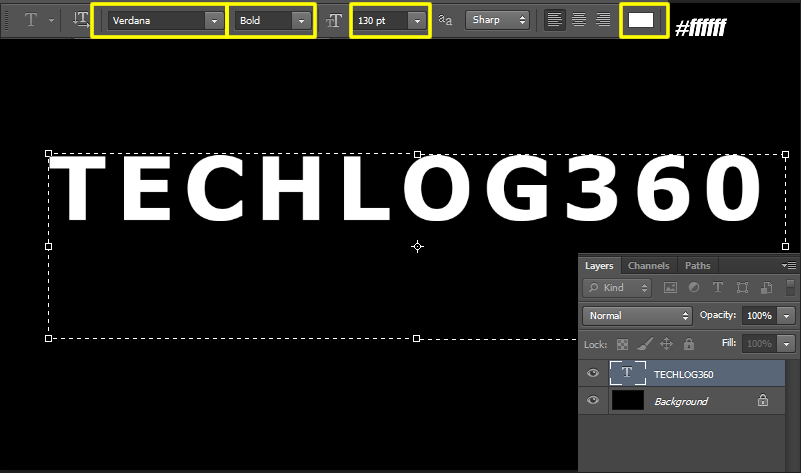This screenshot has width=801, height=473.
Task: Click the text box center reference point
Action: (417, 247)
